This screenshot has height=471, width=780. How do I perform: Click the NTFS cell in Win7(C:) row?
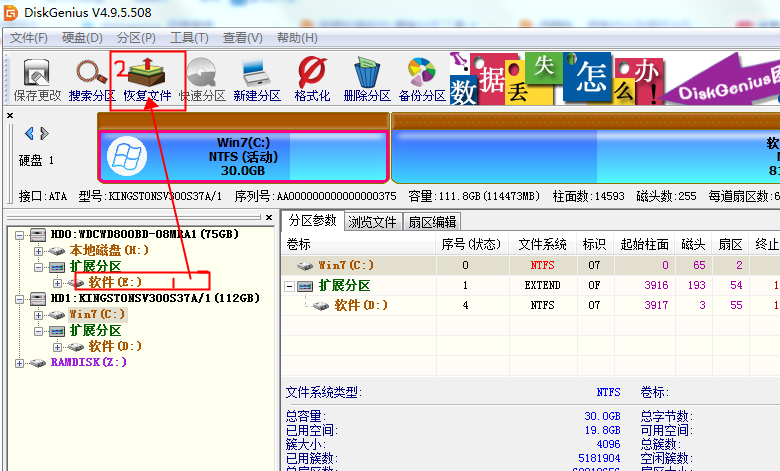click(x=542, y=265)
